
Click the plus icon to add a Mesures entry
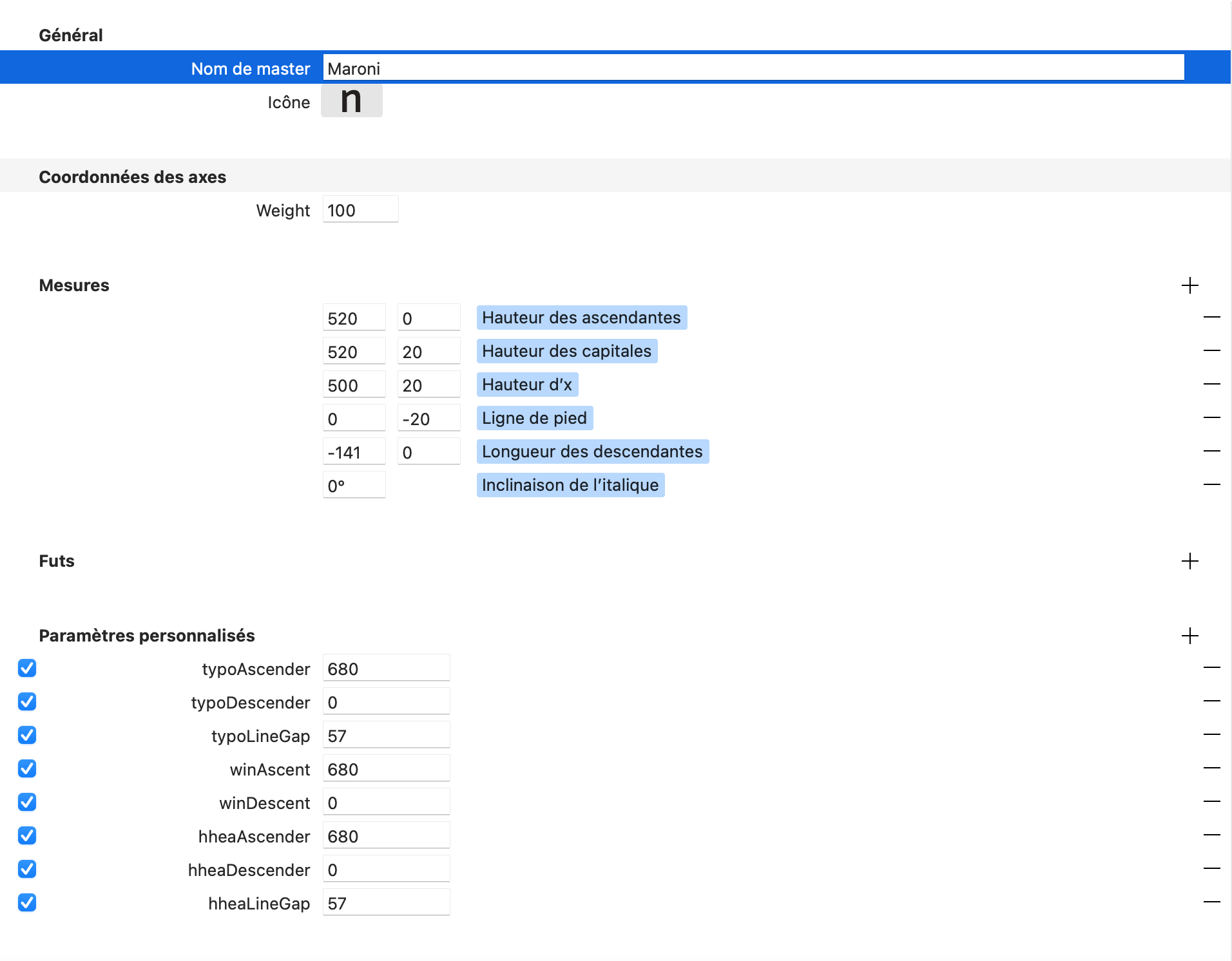coord(1189,285)
